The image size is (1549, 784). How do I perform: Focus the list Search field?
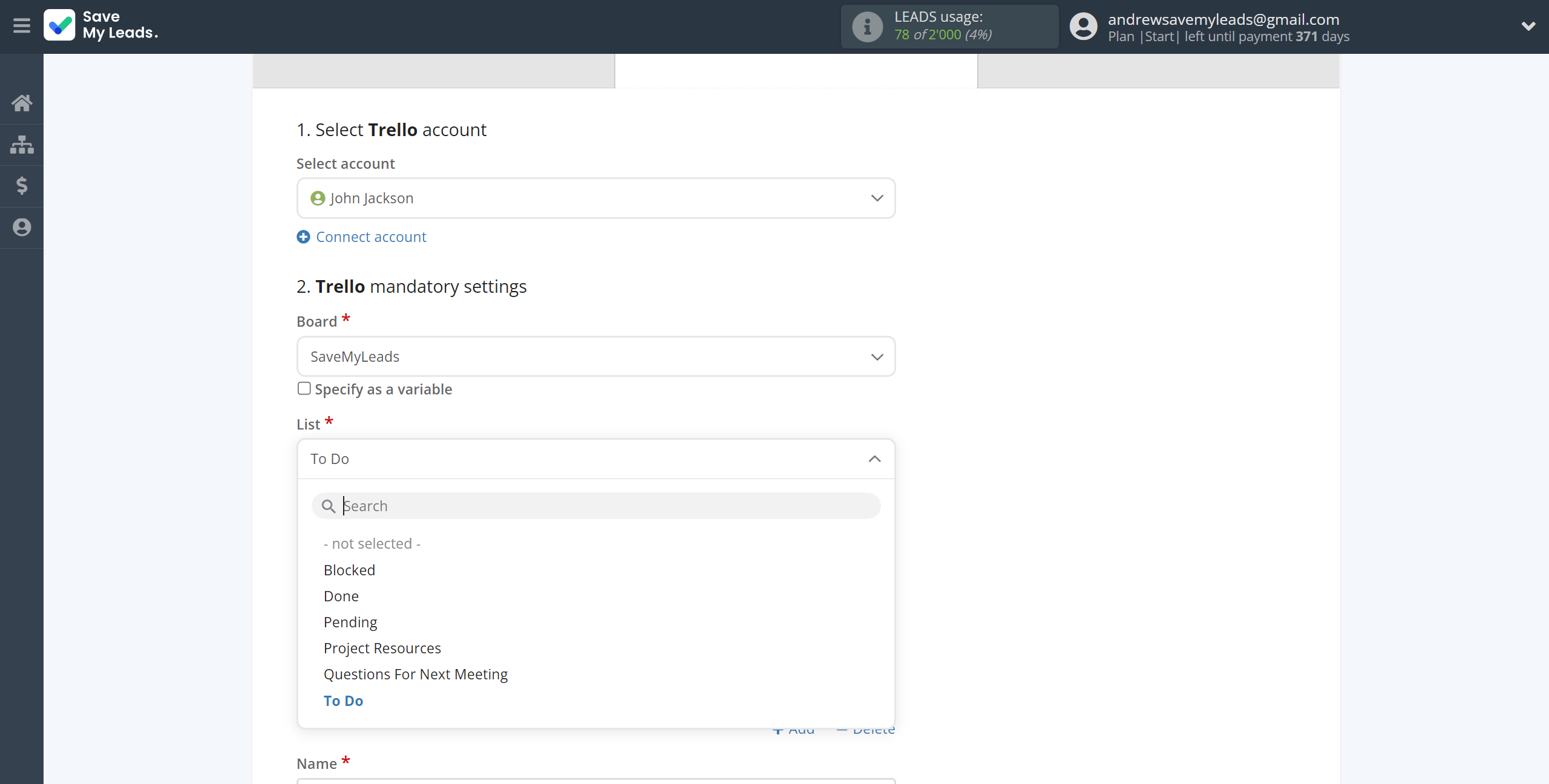click(596, 506)
